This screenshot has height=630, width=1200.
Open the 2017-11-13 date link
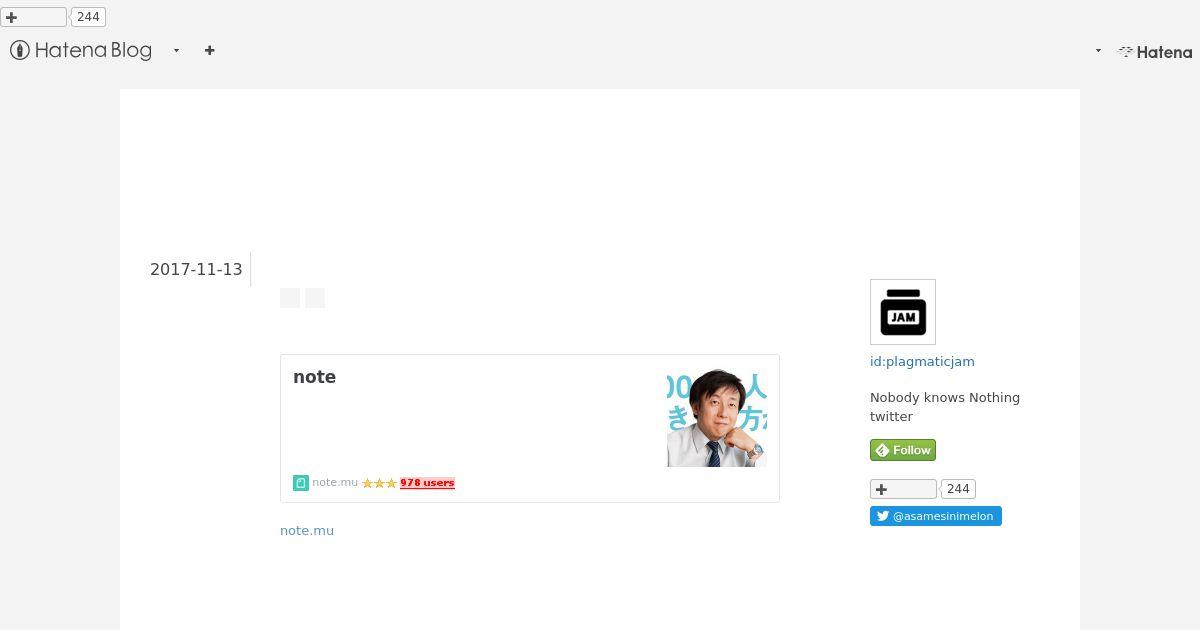point(196,269)
